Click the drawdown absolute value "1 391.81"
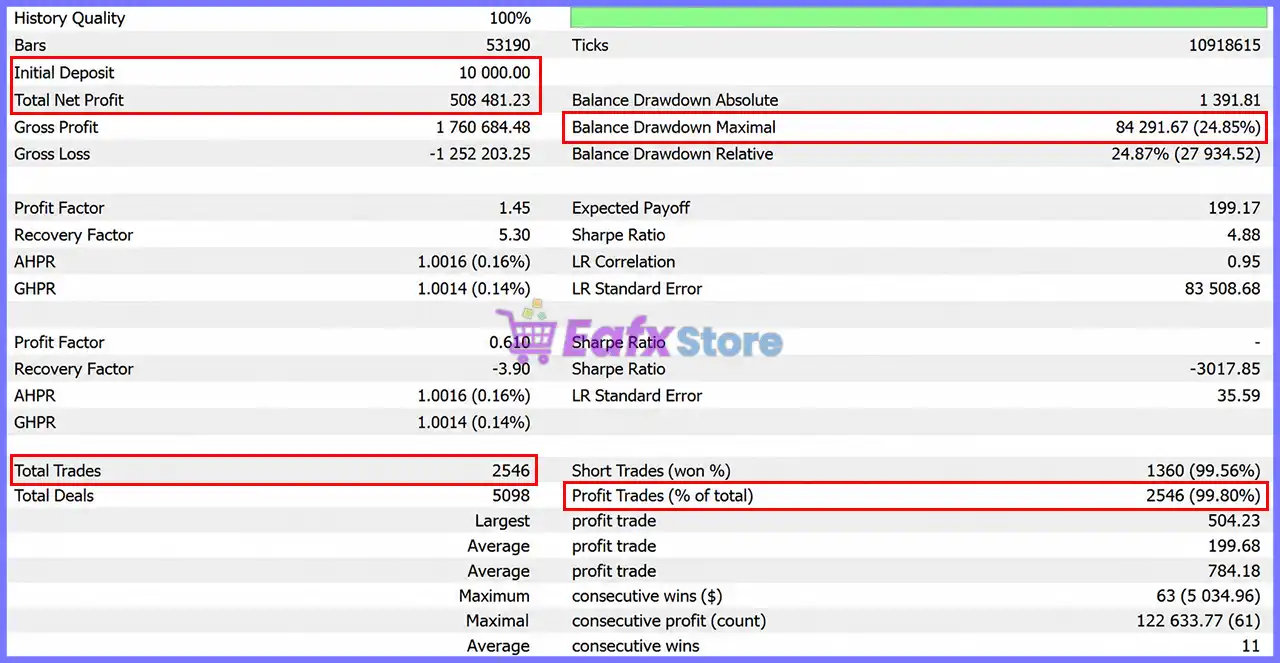This screenshot has height=663, width=1280. pyautogui.click(x=1230, y=100)
